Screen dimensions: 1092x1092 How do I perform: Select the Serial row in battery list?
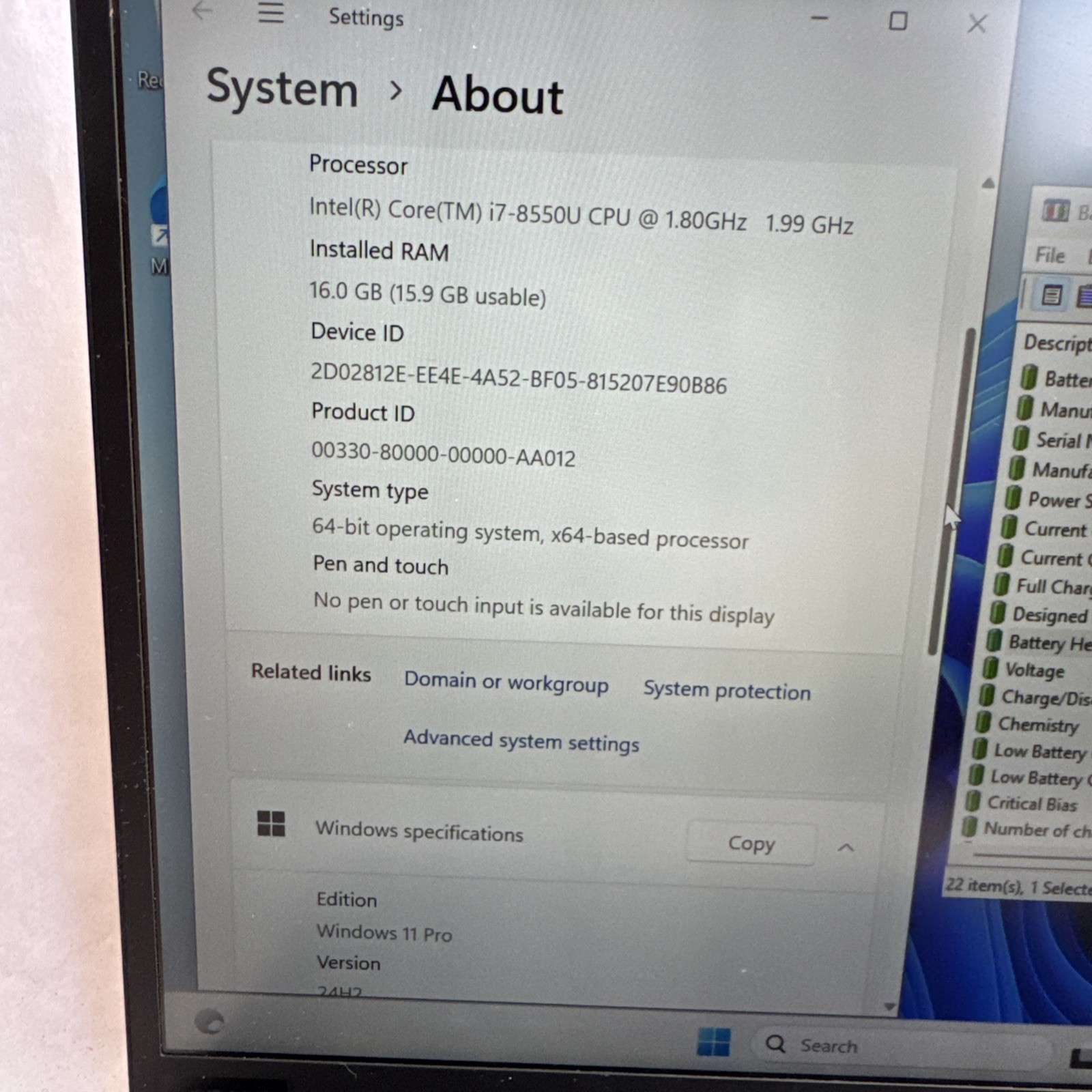tap(1052, 440)
